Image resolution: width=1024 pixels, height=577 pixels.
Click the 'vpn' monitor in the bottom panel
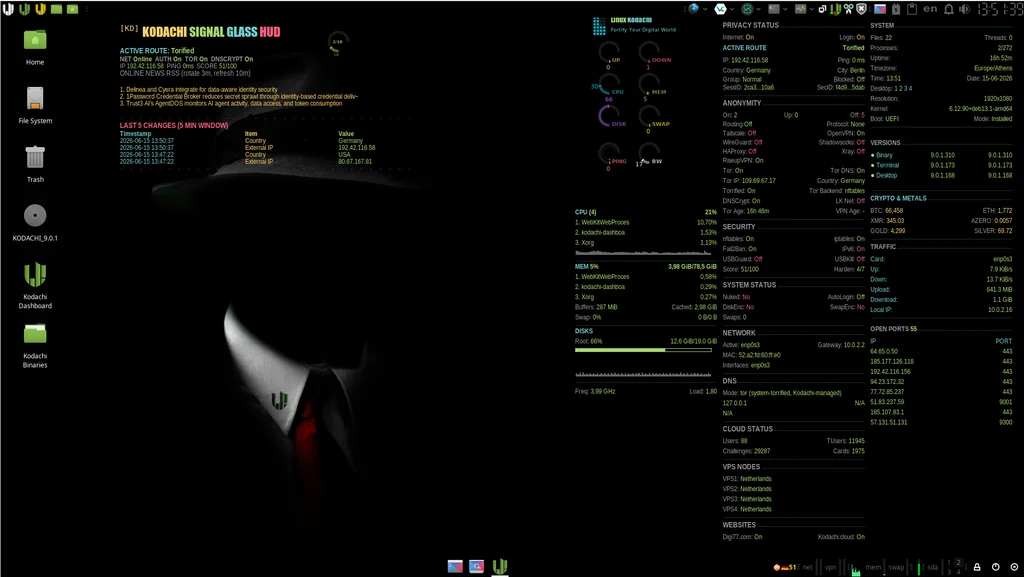pos(831,567)
